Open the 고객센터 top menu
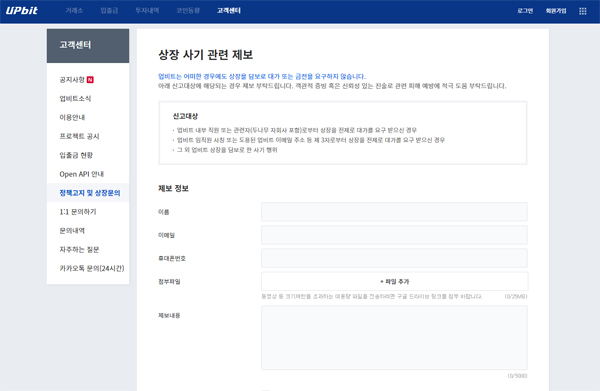The image size is (600, 391). pos(229,11)
